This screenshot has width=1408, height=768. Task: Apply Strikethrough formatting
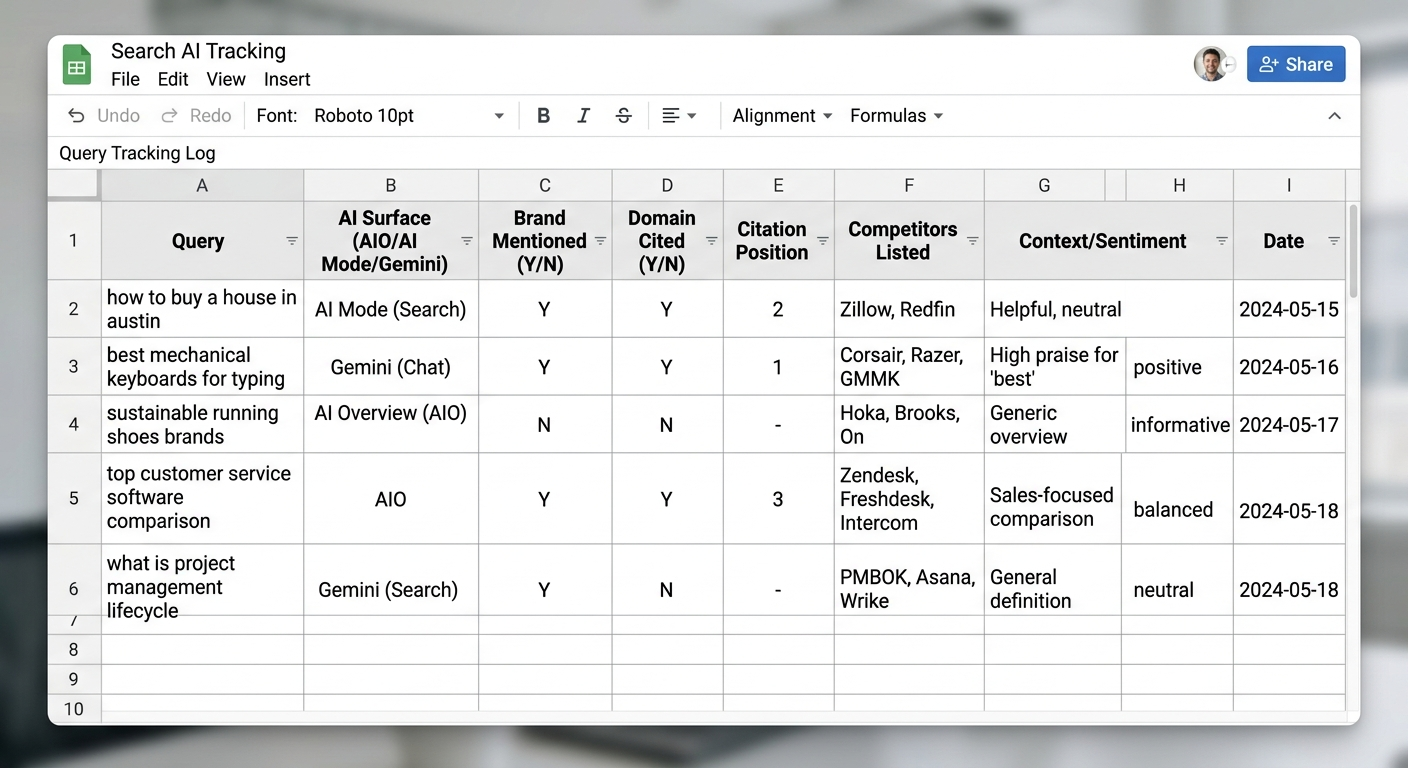click(623, 115)
